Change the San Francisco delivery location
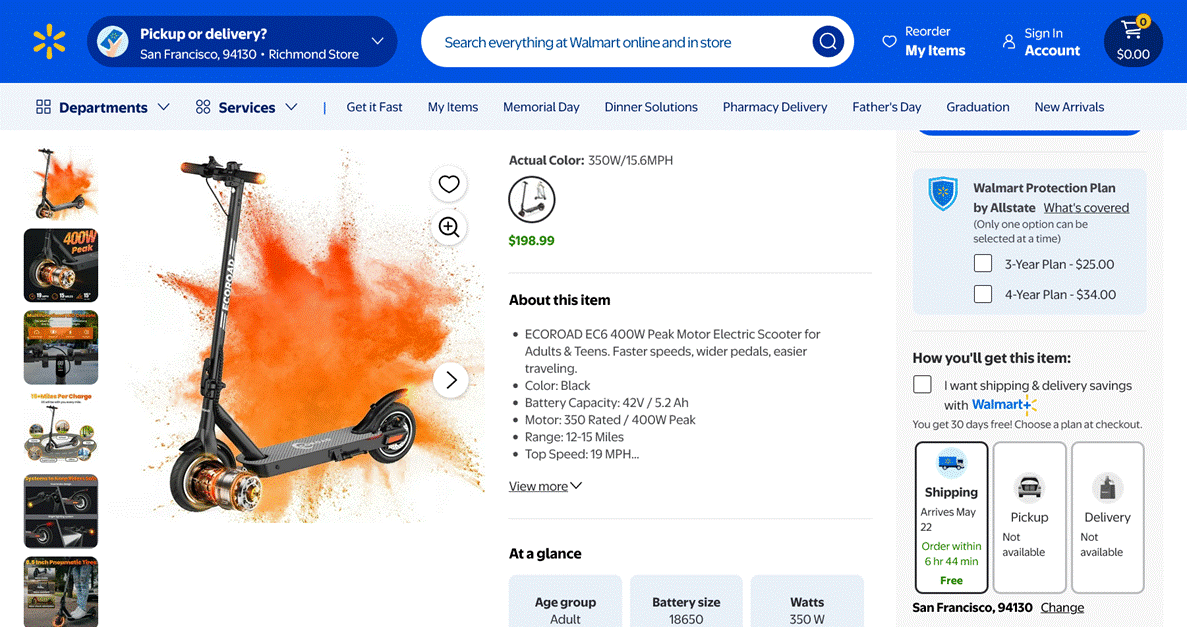The image size is (1187, 627). click(1062, 607)
